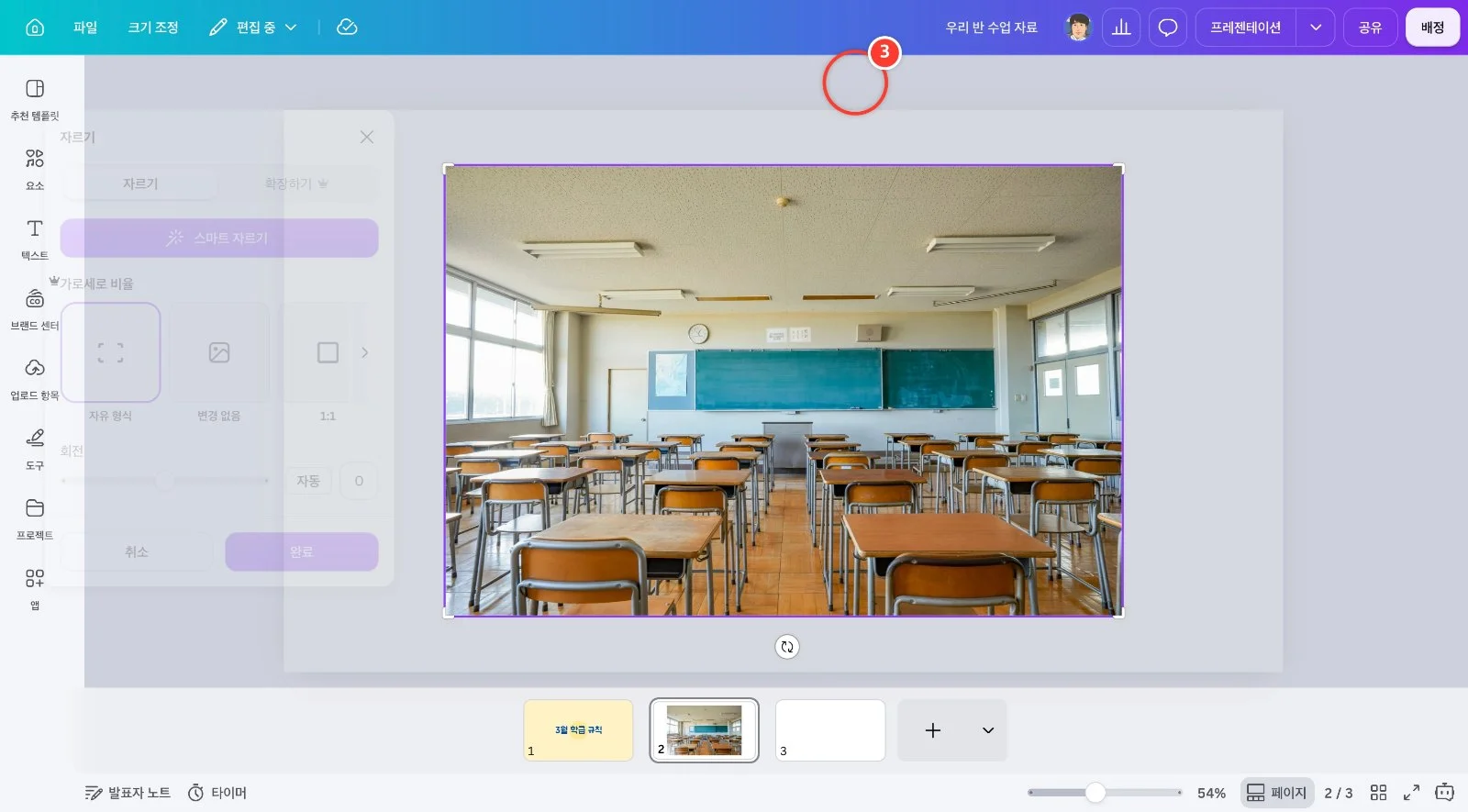
Task: Confirm the crop with 완료
Action: click(x=302, y=551)
